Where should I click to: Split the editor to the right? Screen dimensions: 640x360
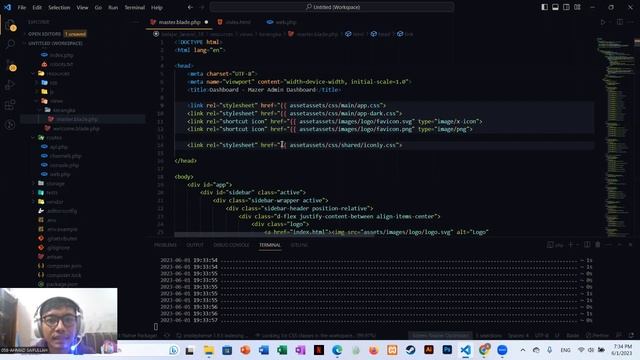click(620, 22)
